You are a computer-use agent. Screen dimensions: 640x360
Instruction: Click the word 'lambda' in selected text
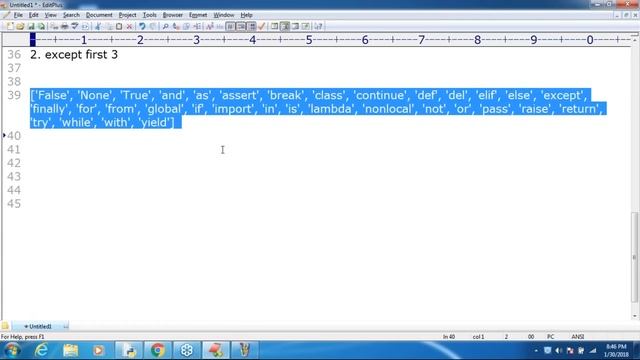(x=331, y=109)
